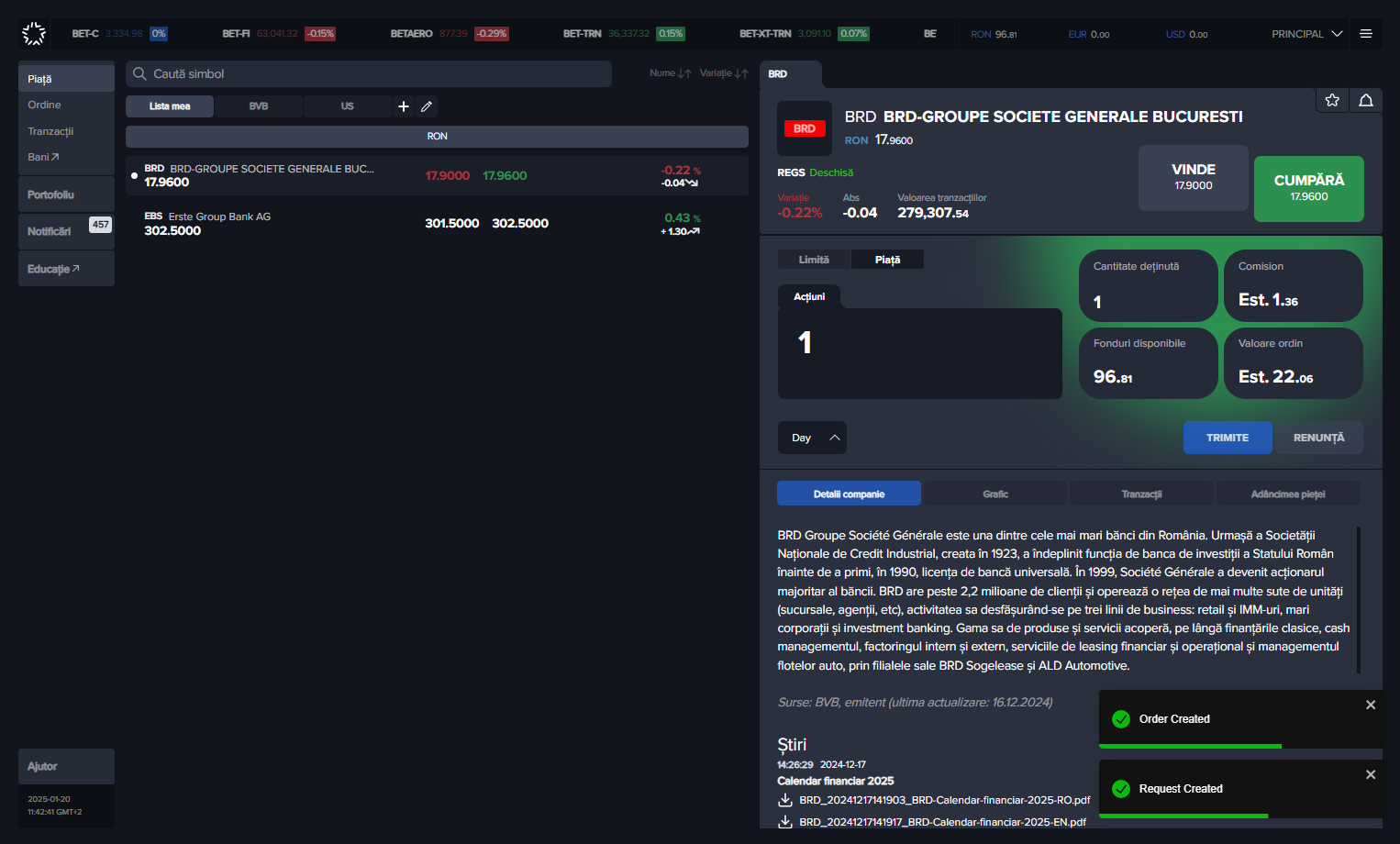
Task: Open the Educație external link
Action: click(66, 269)
